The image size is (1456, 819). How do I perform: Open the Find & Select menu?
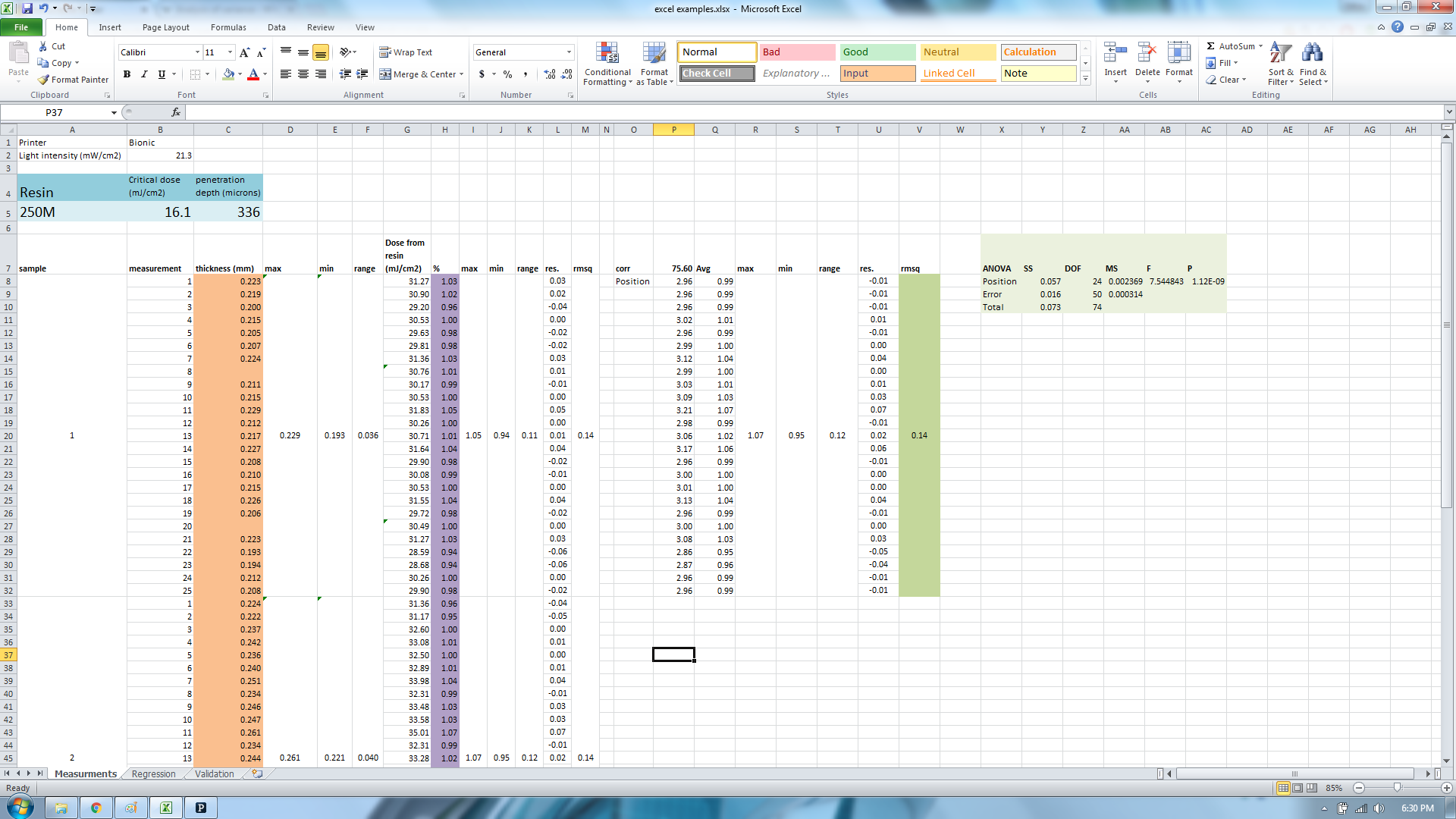[x=1313, y=64]
